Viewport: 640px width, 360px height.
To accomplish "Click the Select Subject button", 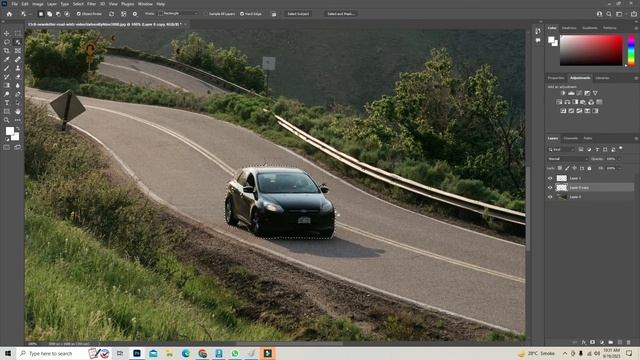I will [298, 14].
